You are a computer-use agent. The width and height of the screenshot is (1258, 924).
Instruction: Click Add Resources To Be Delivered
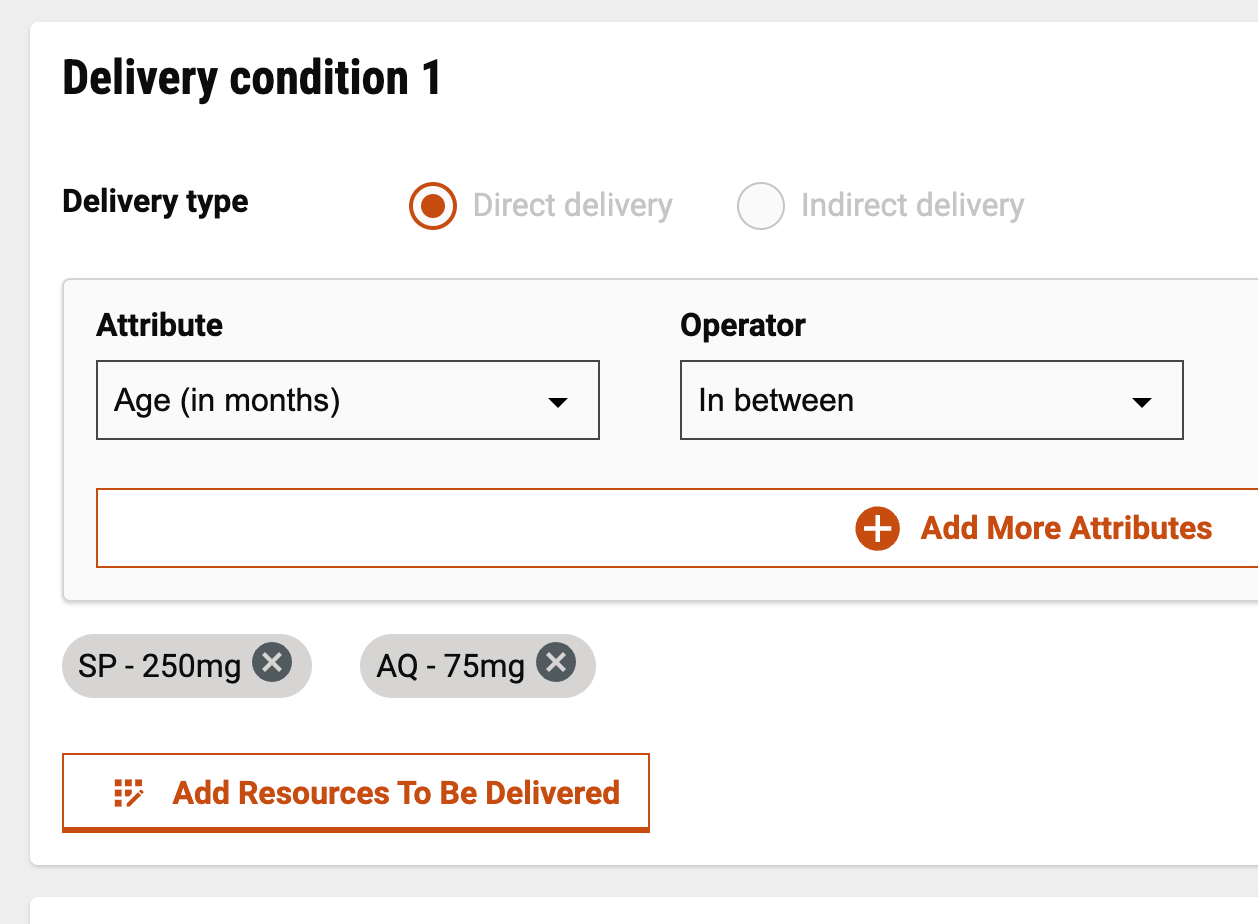coord(395,793)
